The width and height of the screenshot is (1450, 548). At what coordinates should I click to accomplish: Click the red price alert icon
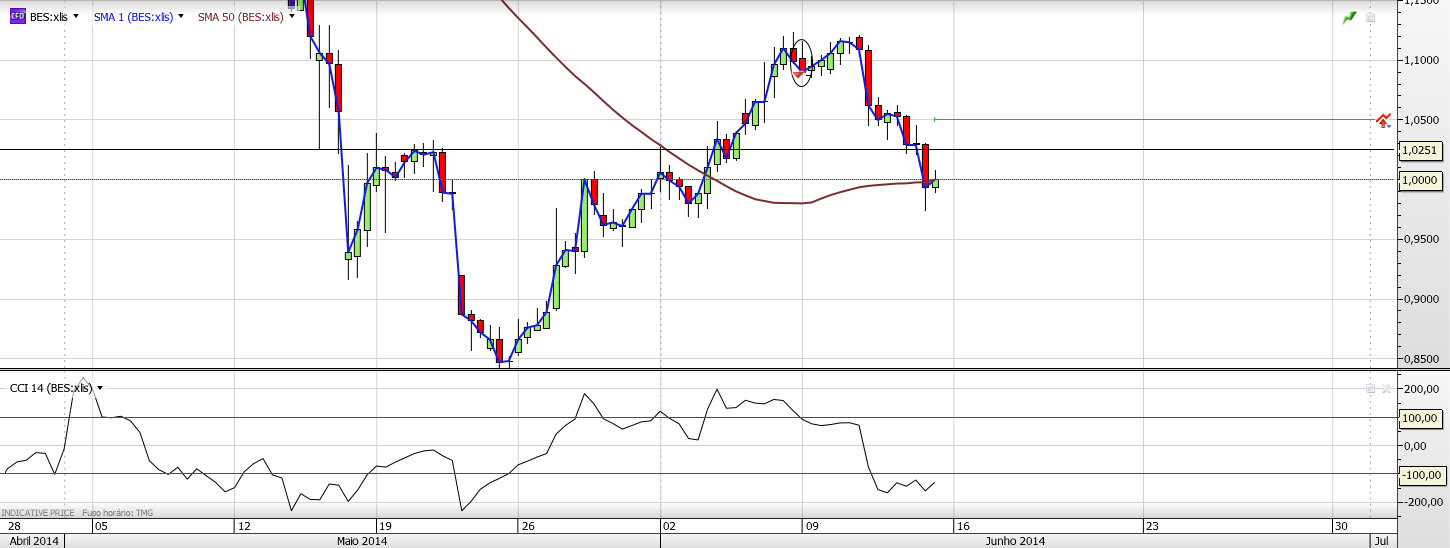1383,121
